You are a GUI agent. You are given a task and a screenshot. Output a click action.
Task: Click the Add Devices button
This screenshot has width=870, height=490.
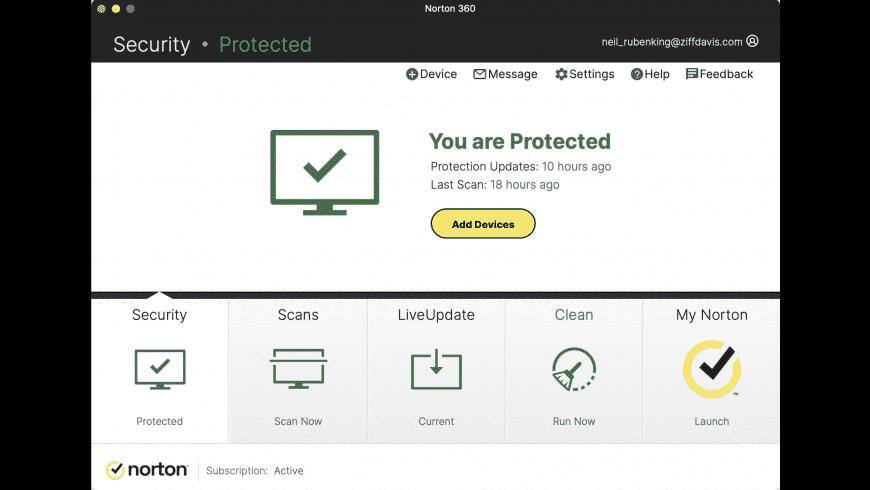[483, 224]
